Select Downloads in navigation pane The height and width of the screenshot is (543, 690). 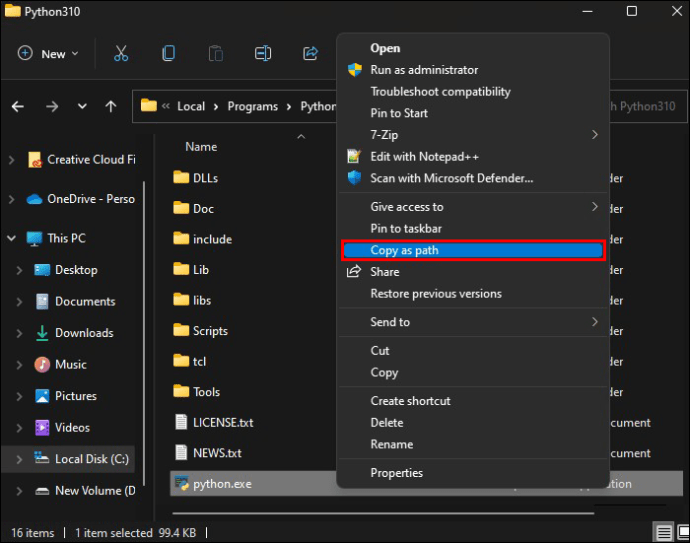(x=84, y=333)
